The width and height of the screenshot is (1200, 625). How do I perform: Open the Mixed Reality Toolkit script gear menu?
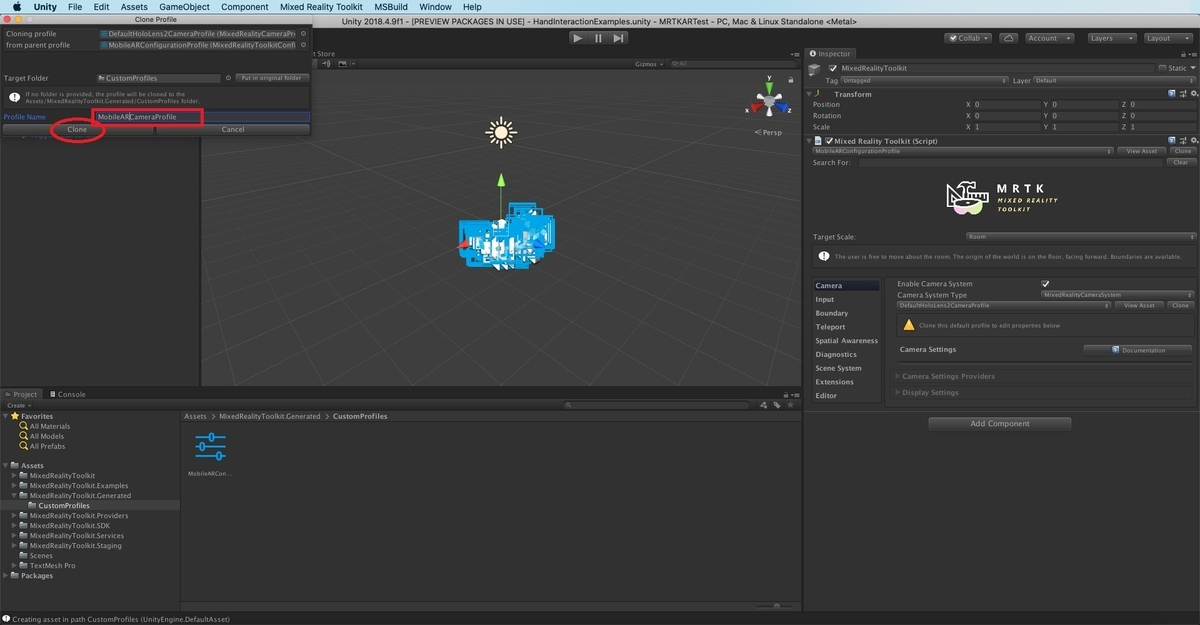coord(1192,141)
